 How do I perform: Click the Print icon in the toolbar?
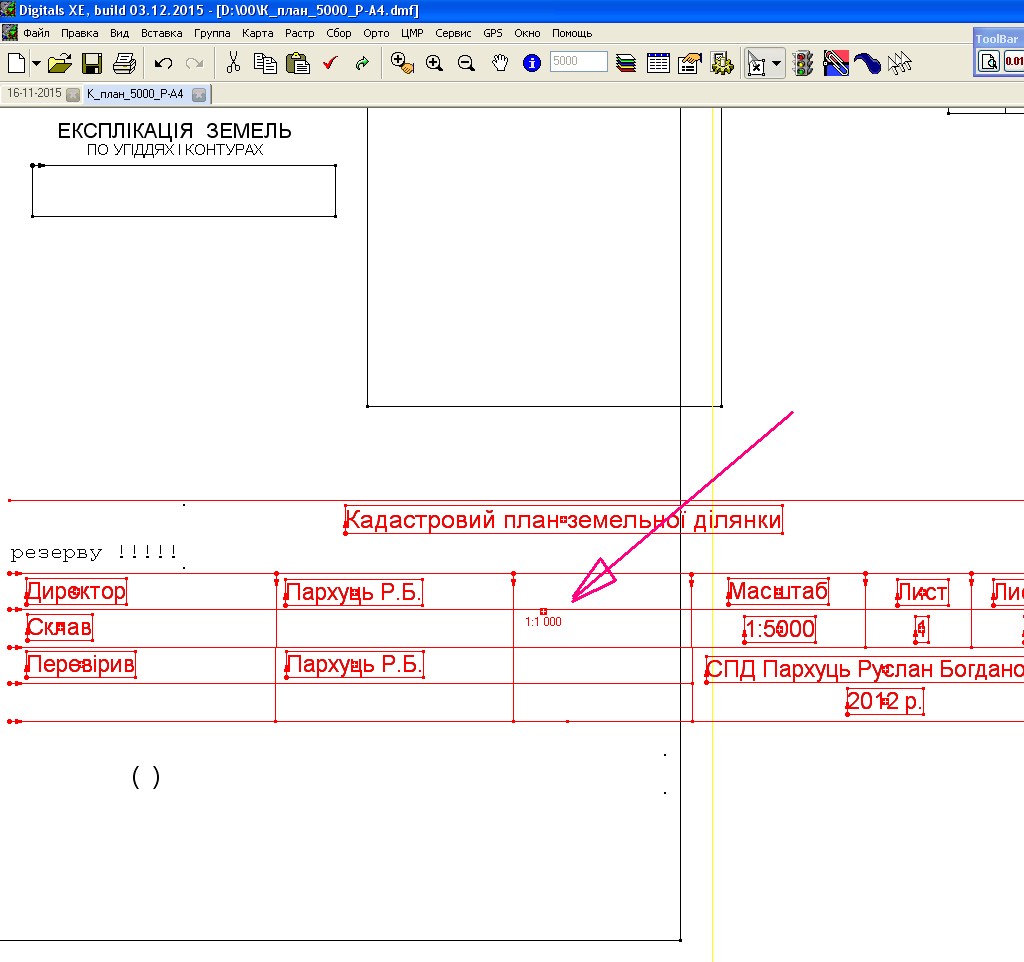[x=124, y=63]
